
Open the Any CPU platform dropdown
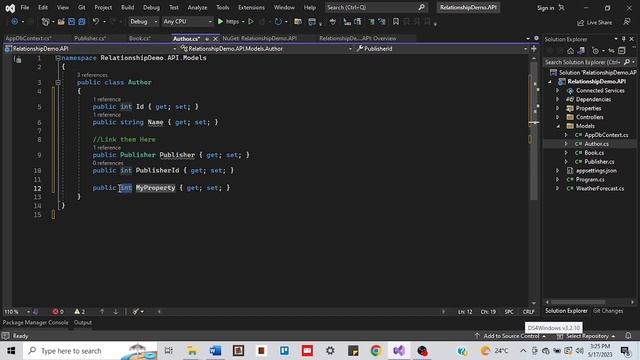pyautogui.click(x=187, y=22)
